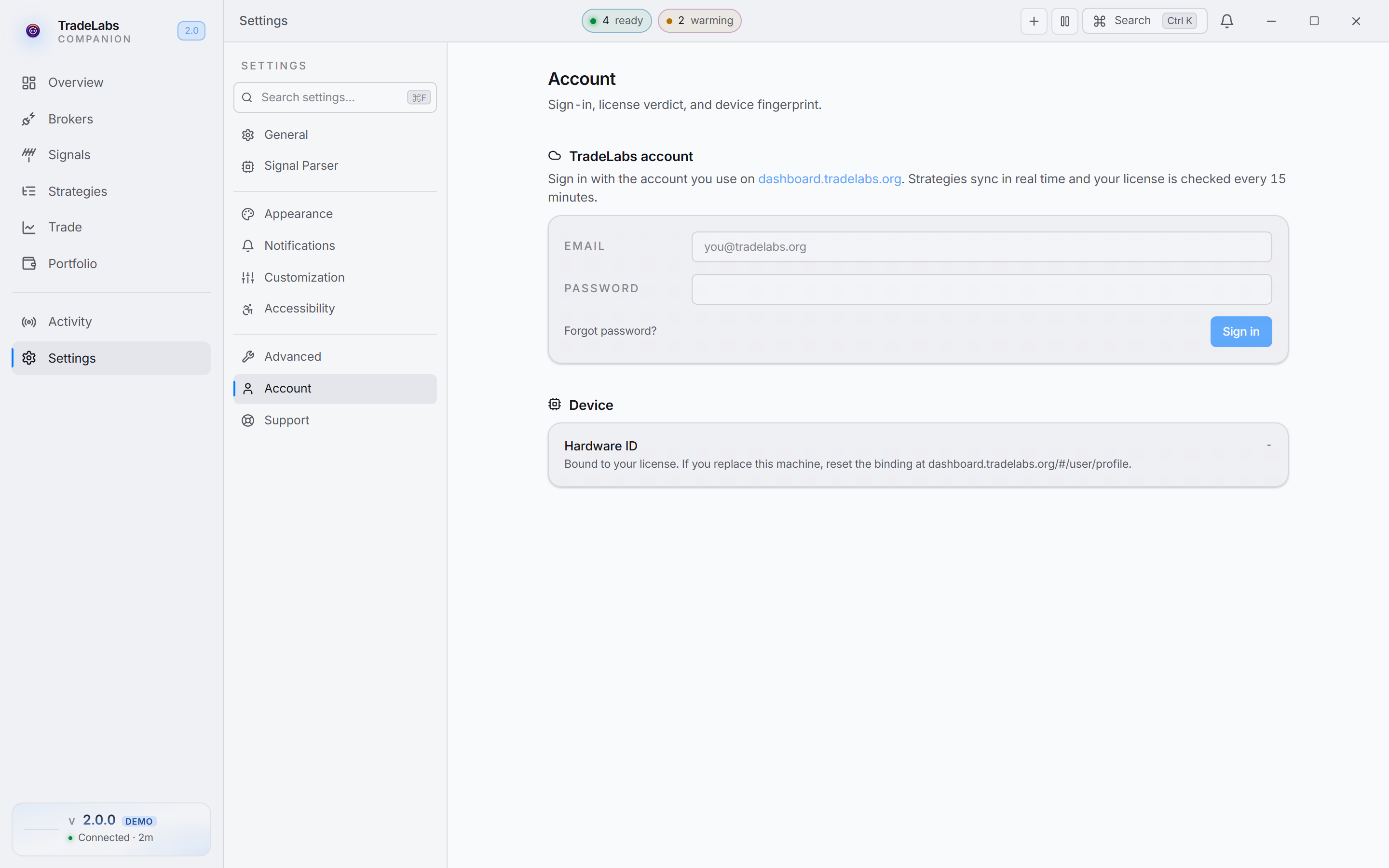Click the Settings title in top bar
Screen dimensions: 1389x868
[263, 21]
